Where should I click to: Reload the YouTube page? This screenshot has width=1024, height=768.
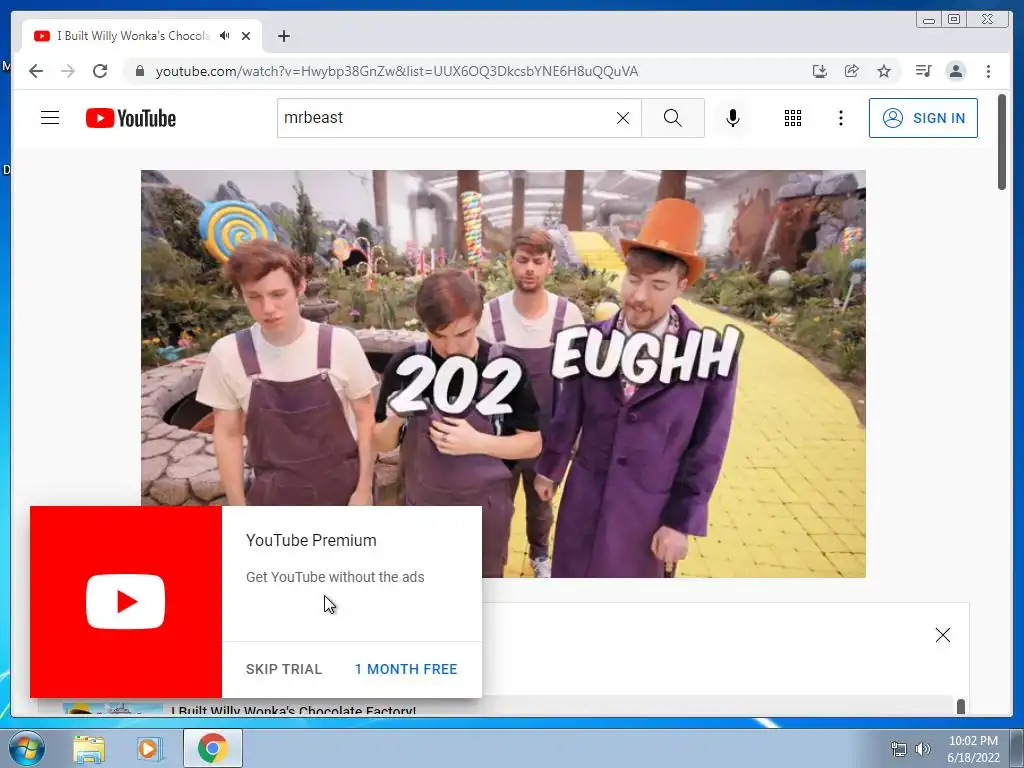pyautogui.click(x=100, y=71)
